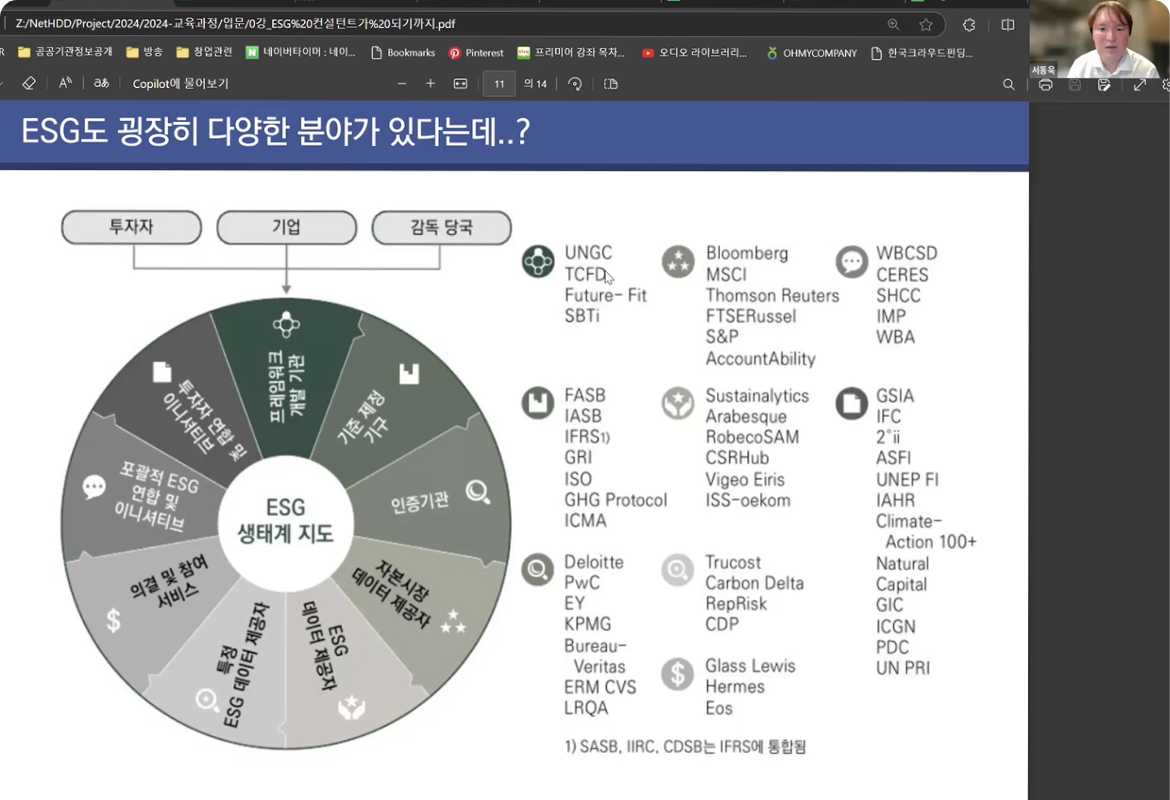Open the 공공기관정보공개 bookmark folder

point(65,52)
